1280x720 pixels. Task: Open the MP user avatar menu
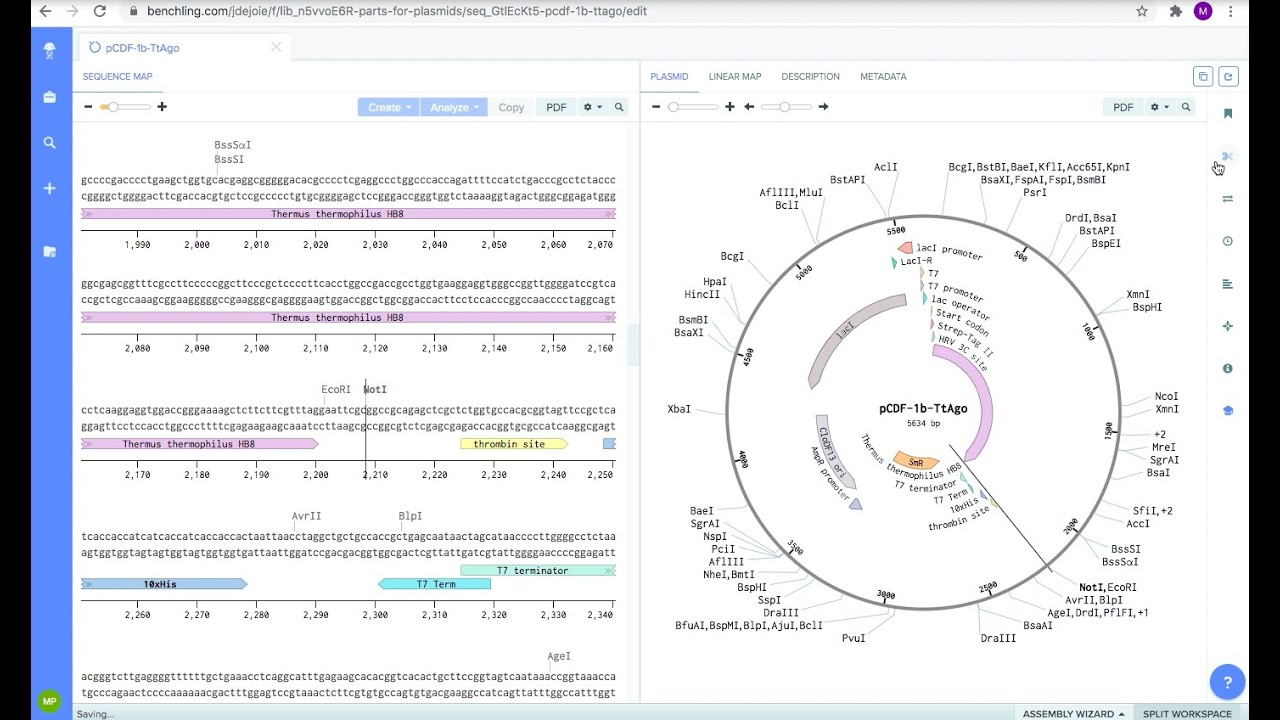[x=49, y=701]
